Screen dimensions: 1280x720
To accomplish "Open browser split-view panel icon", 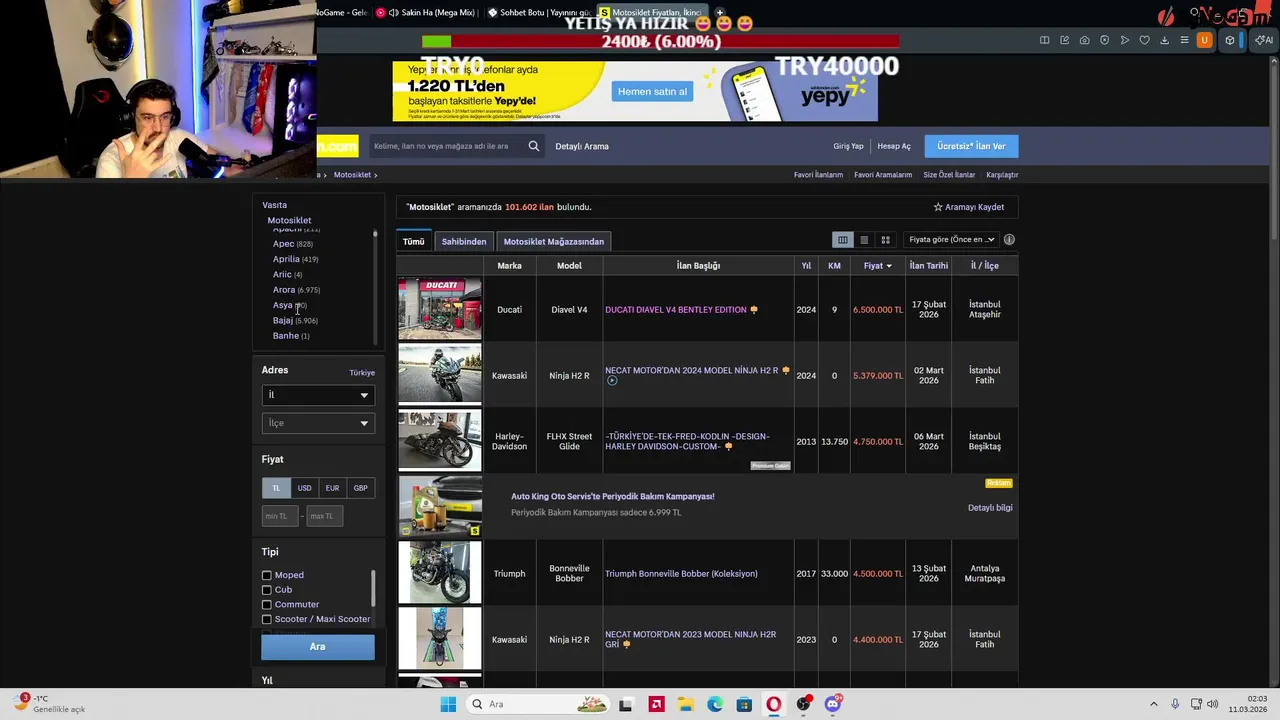I will click(x=1045, y=40).
